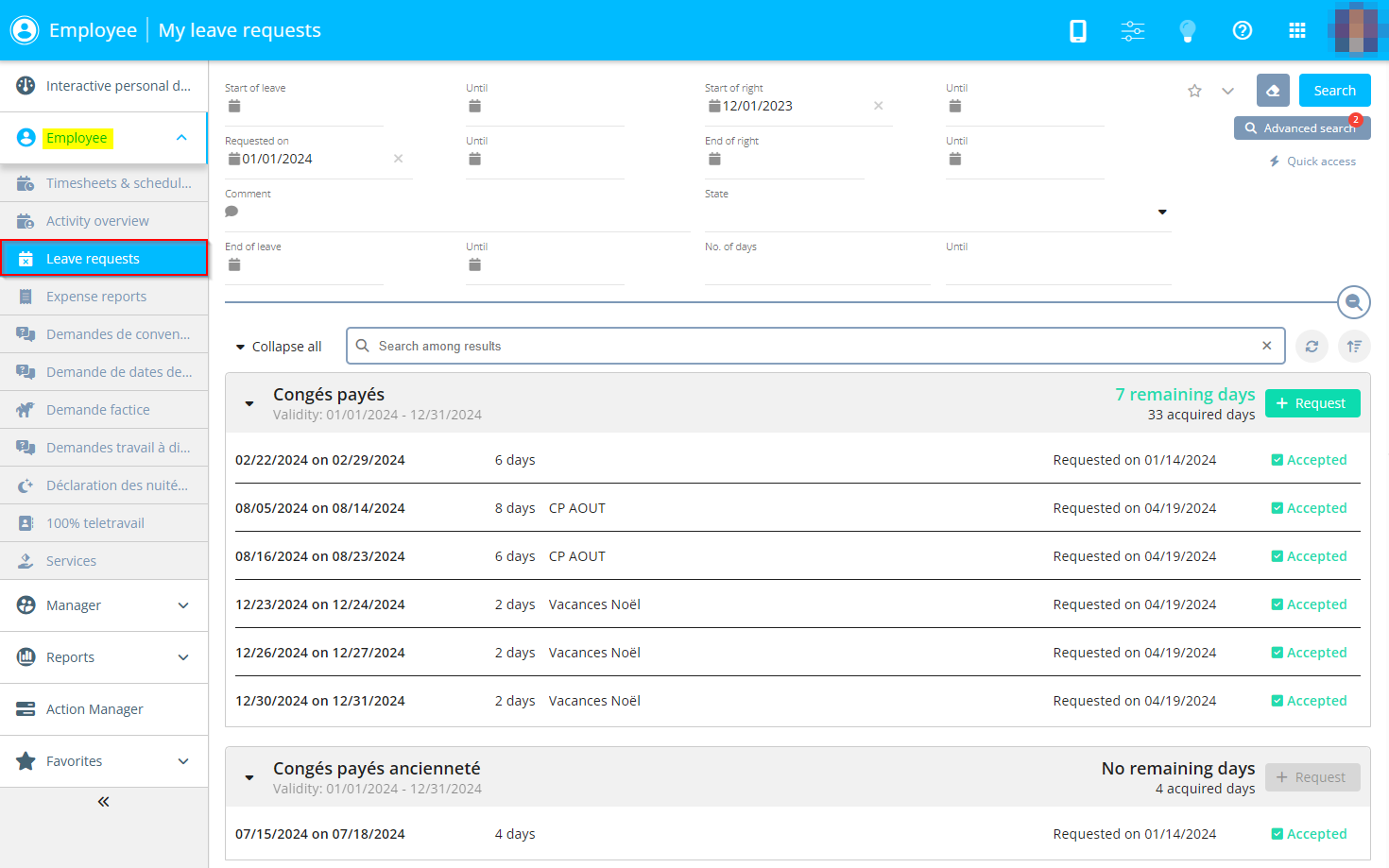Open the mobile device icon in header
1389x868 pixels.
[x=1077, y=31]
